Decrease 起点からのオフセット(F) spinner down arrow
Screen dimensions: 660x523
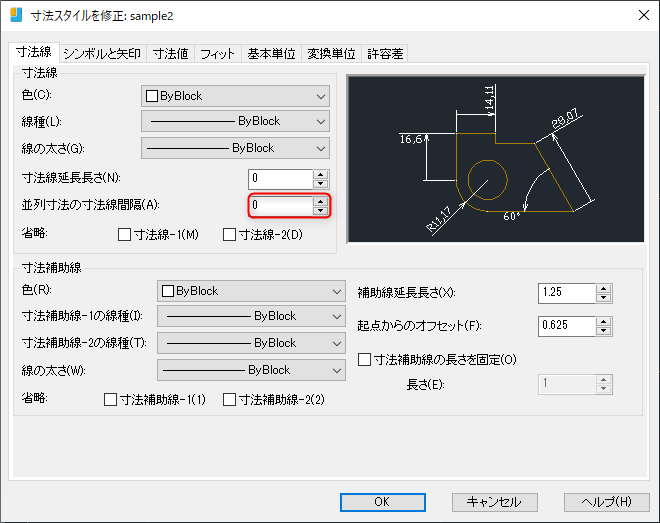point(604,331)
